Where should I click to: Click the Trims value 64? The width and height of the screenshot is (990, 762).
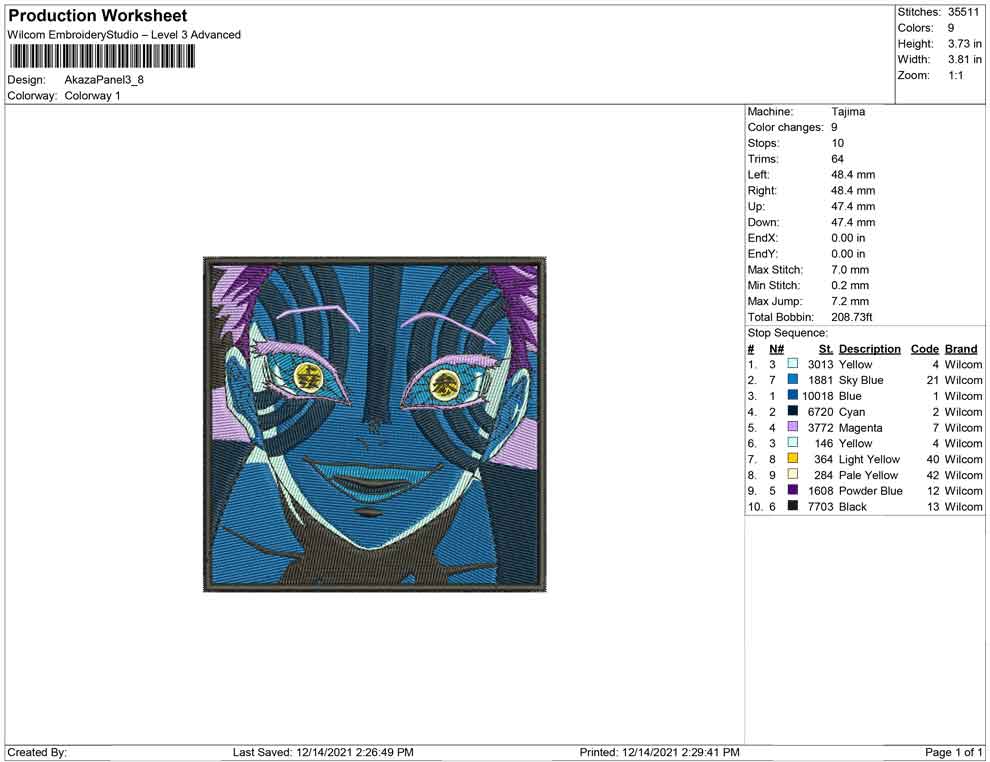click(837, 159)
